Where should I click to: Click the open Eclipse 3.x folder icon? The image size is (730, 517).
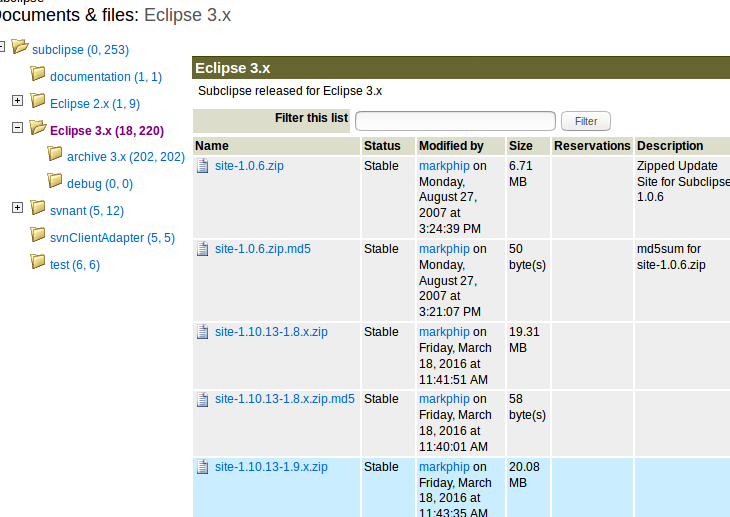pos(38,128)
